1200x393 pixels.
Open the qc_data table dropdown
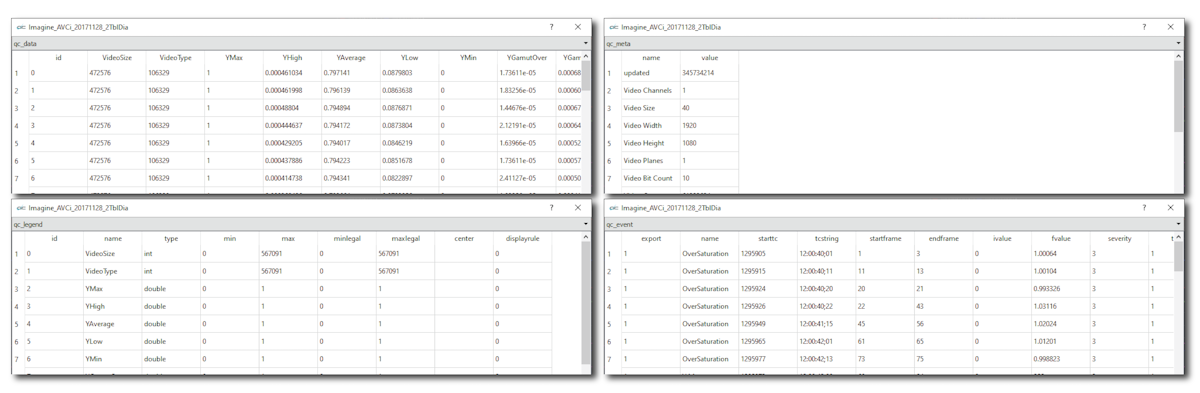pyautogui.click(x=586, y=44)
